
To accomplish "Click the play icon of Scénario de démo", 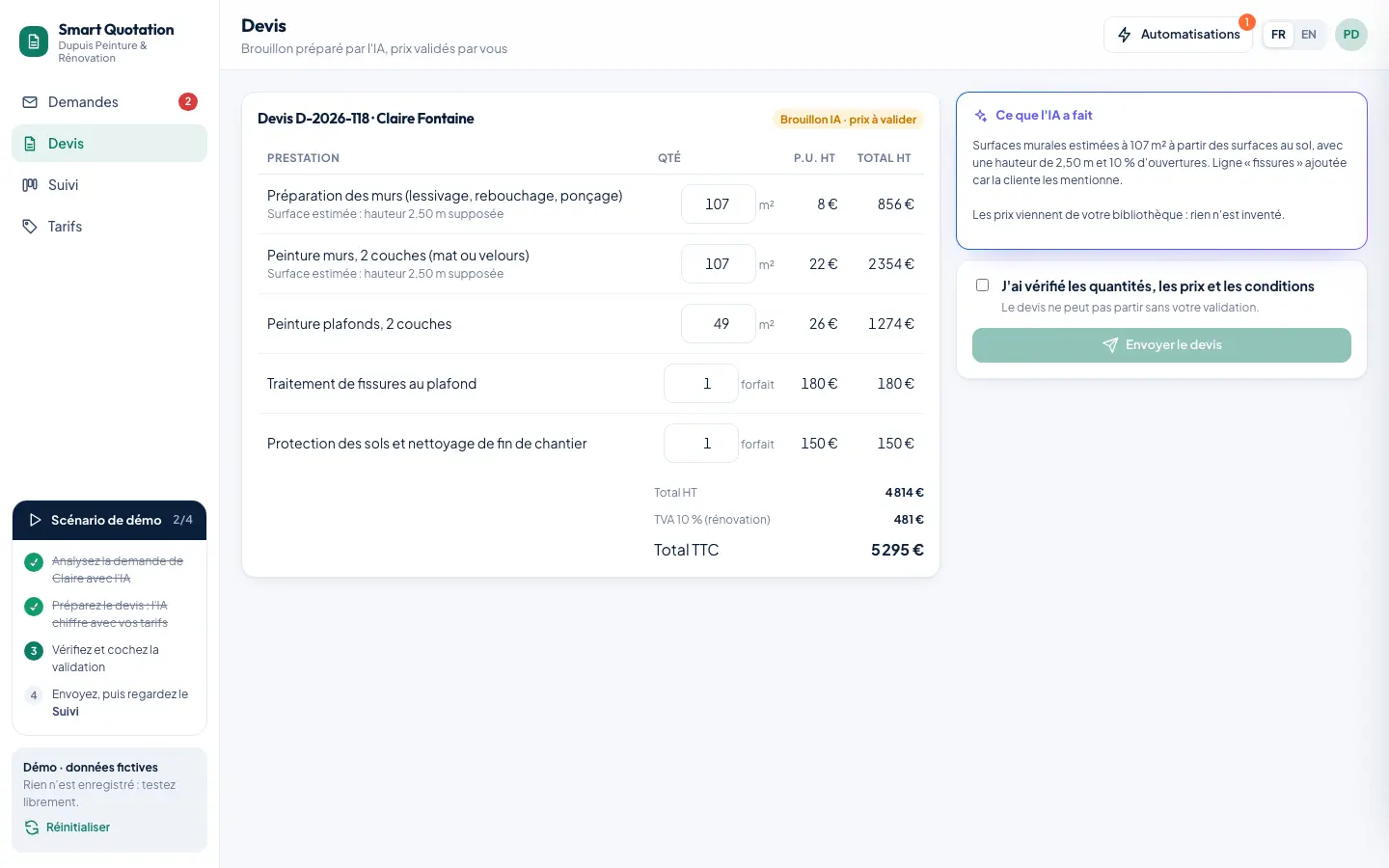I will pos(36,520).
